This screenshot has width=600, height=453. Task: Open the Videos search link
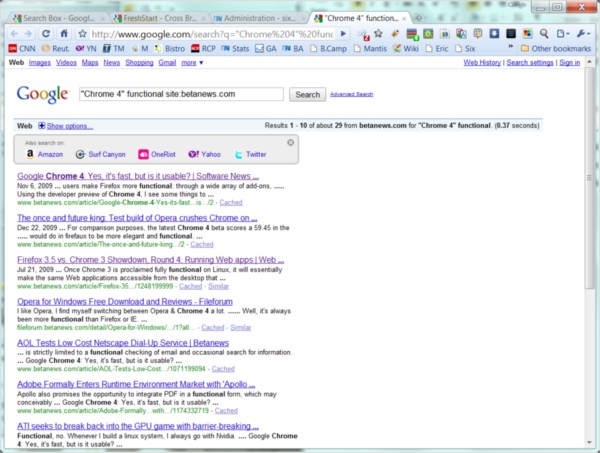point(66,63)
